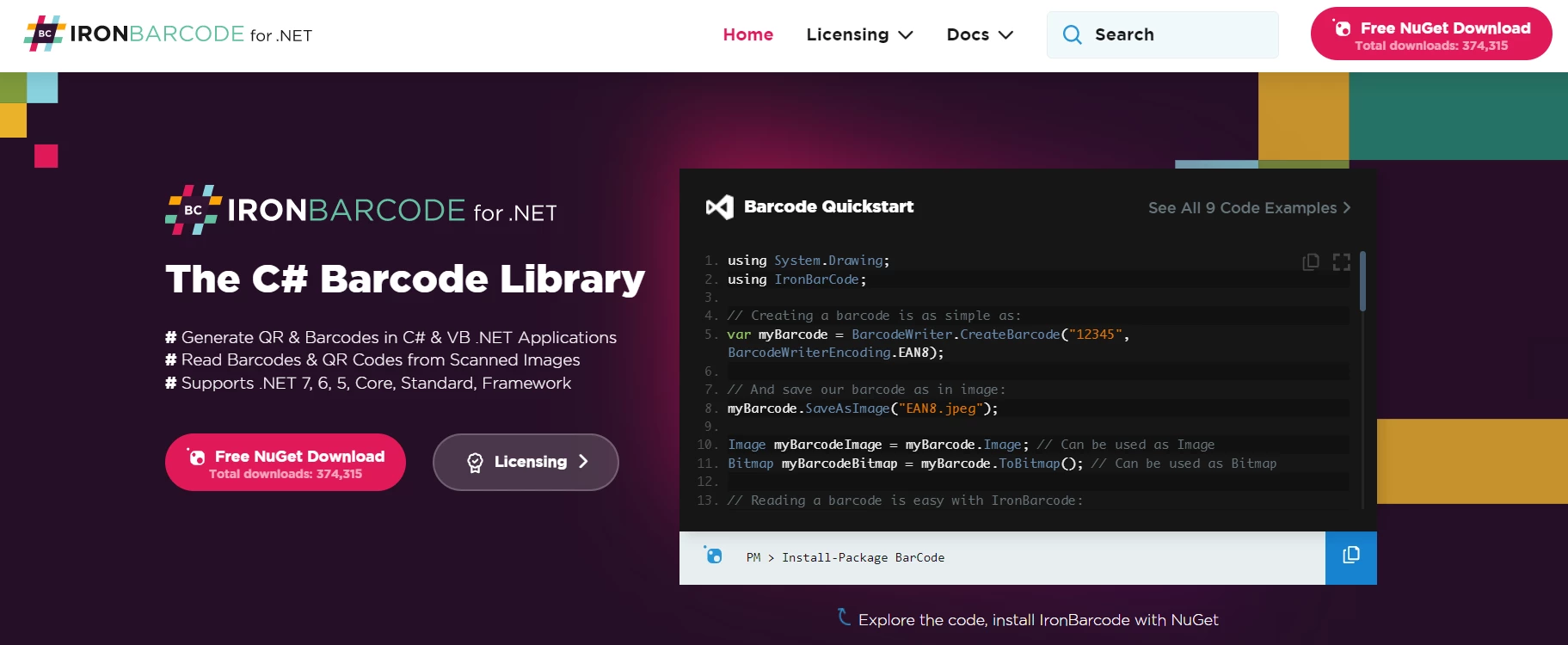Image resolution: width=1568 pixels, height=645 pixels.
Task: Click the hero Free NuGet Download button
Action: 286,463
